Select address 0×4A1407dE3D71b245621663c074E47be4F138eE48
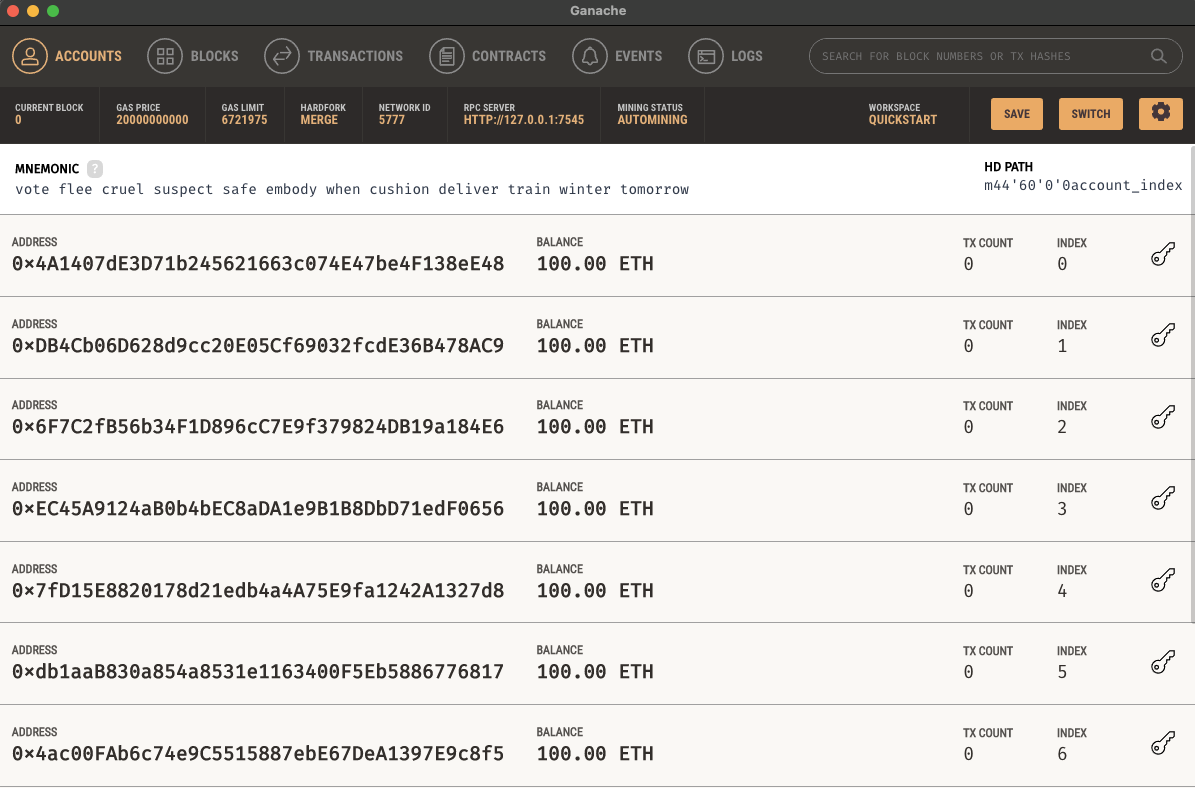Screen dimensions: 1195x788 pos(258,264)
